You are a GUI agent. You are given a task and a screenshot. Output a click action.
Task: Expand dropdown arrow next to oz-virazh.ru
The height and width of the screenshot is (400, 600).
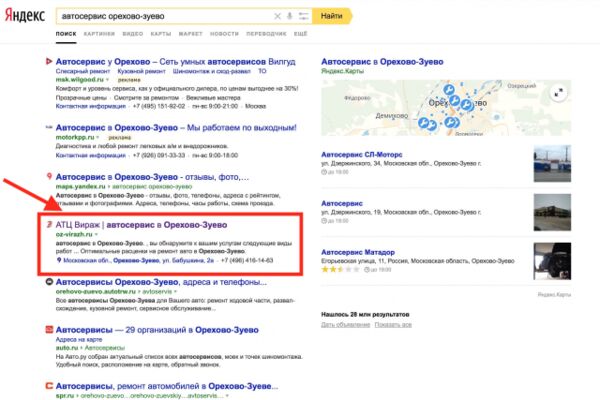[96, 234]
